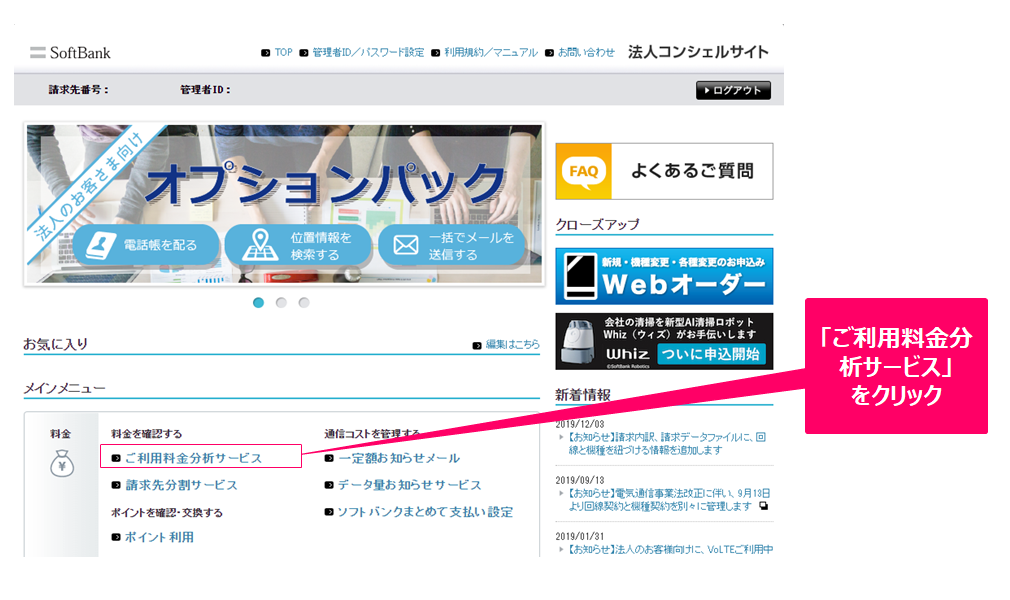Select first carousel dot indicator
This screenshot has height=600, width=1010.
coord(258,302)
